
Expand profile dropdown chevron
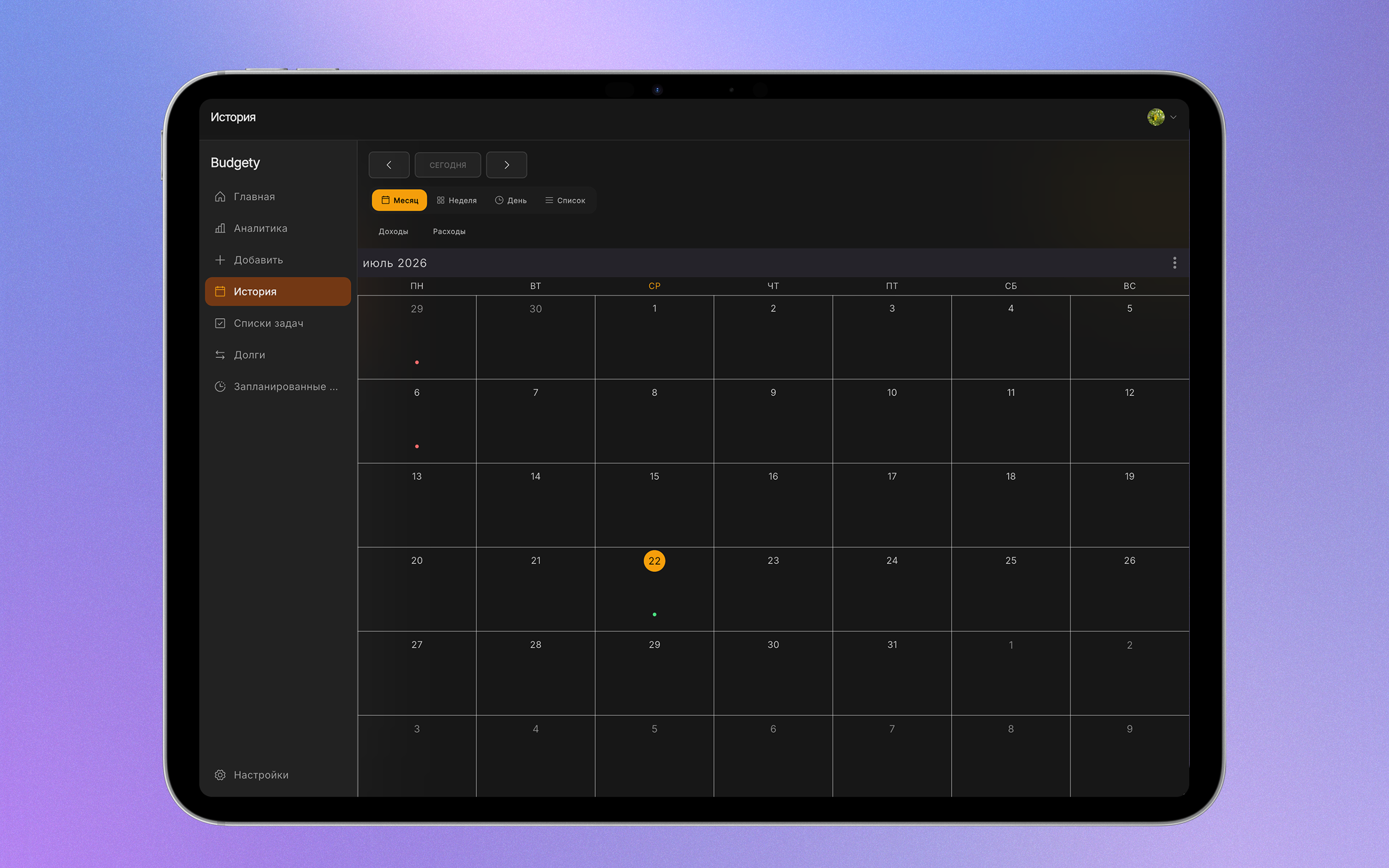pos(1173,117)
